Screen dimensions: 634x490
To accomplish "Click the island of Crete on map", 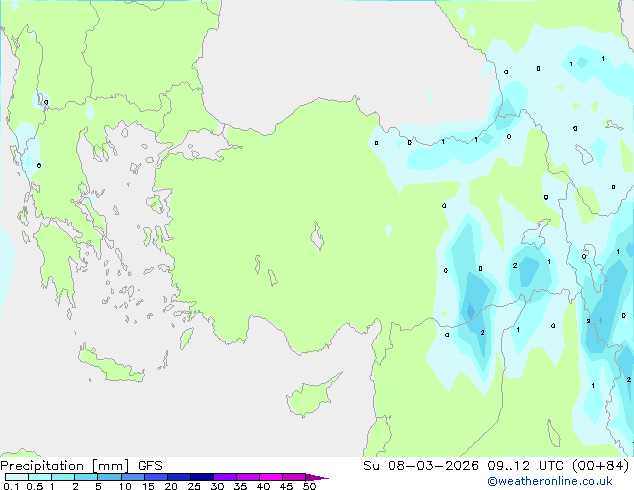I will click(x=110, y=365).
